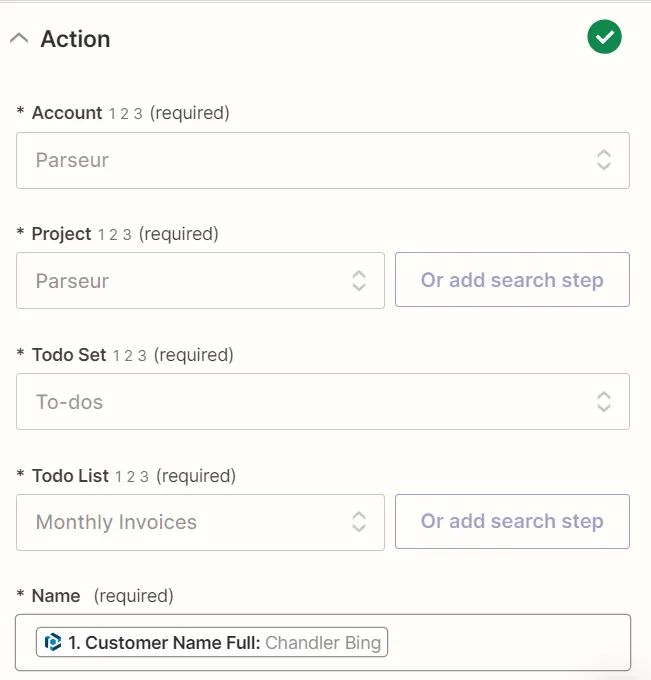Click the up-down arrows in Project field
The width and height of the screenshot is (651, 680).
pyautogui.click(x=359, y=281)
